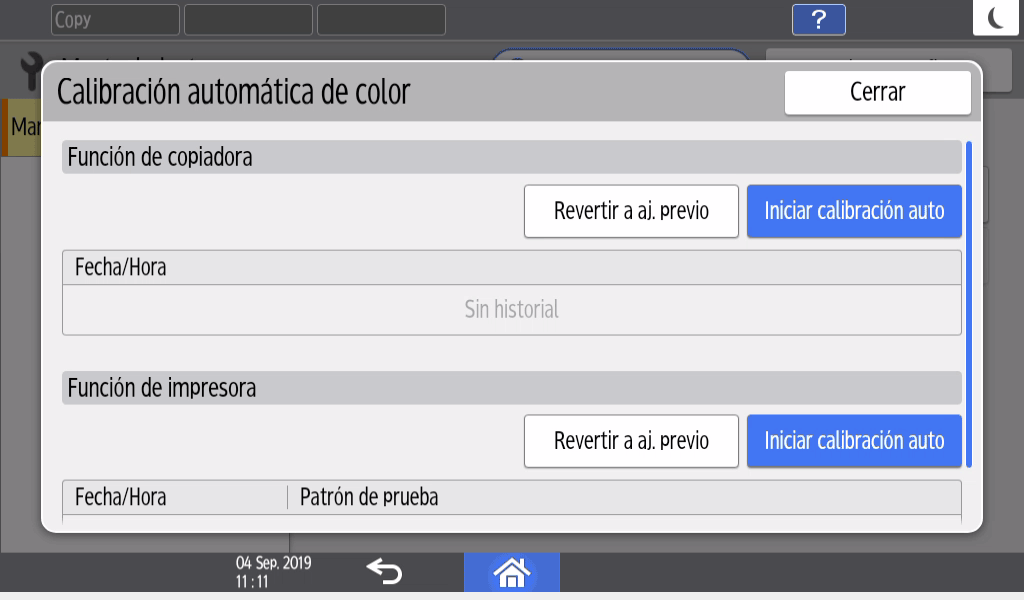Select the Sin historial row
This screenshot has width=1024, height=600.
click(511, 310)
